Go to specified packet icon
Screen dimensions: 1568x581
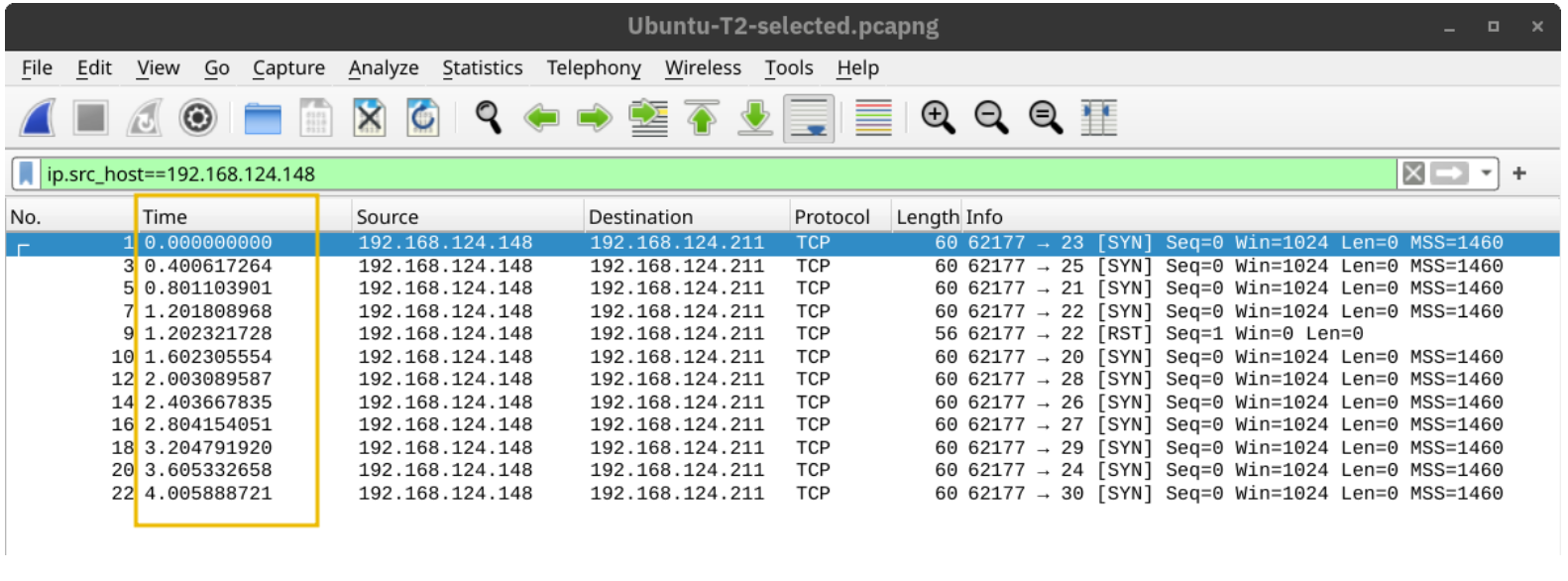tap(648, 118)
